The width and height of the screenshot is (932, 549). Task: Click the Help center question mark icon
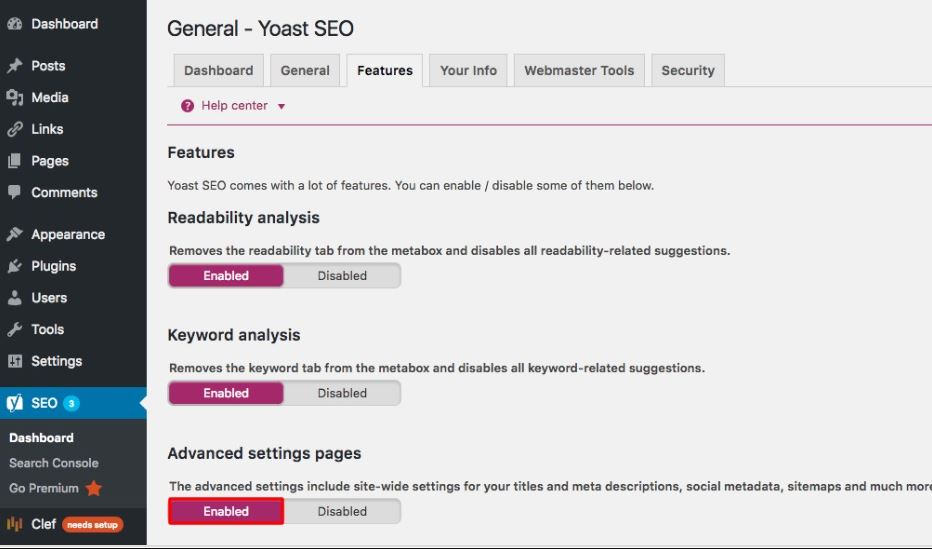click(x=187, y=106)
